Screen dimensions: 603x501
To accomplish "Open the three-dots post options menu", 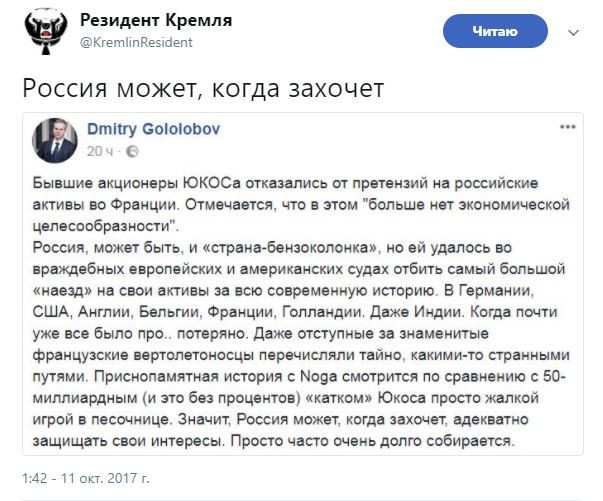I will [x=567, y=128].
